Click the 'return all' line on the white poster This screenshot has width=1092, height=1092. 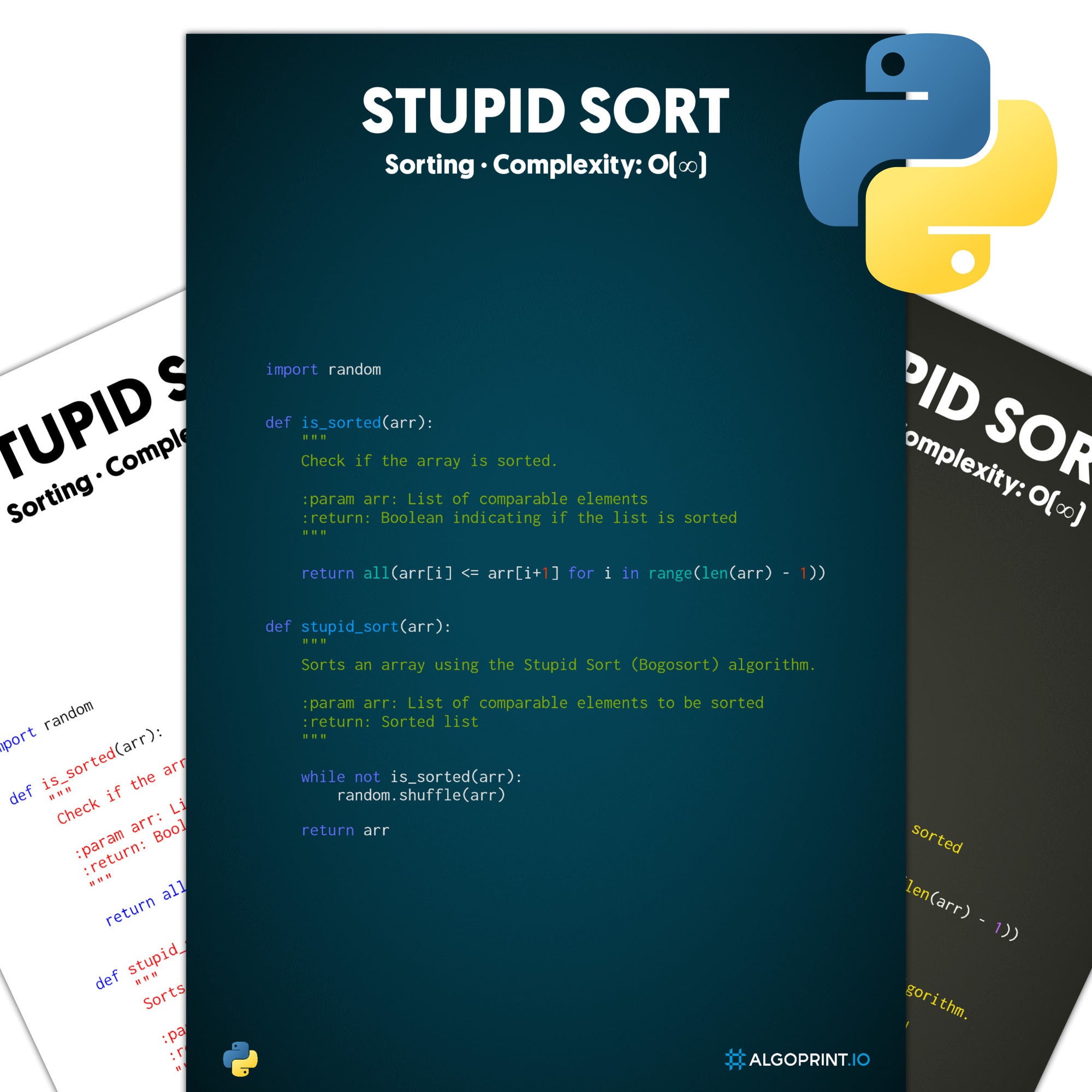click(x=145, y=903)
